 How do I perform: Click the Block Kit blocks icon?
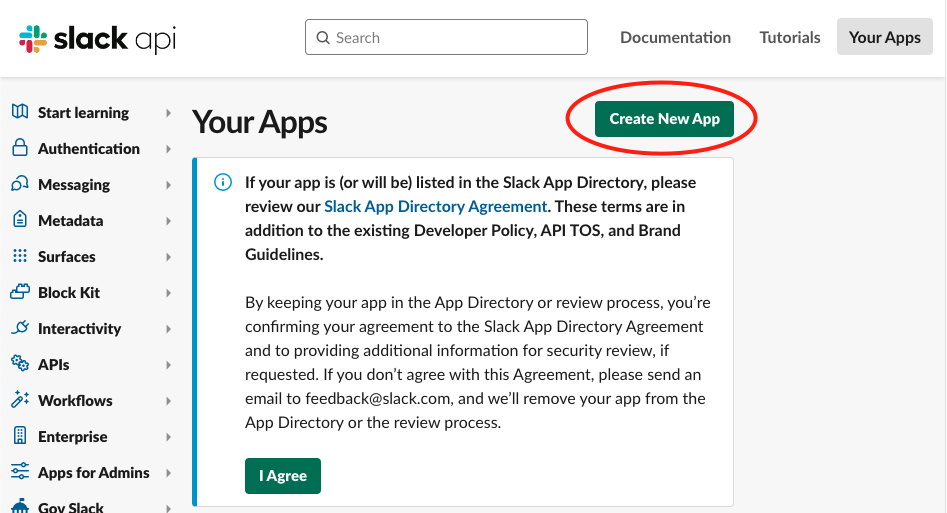point(20,292)
